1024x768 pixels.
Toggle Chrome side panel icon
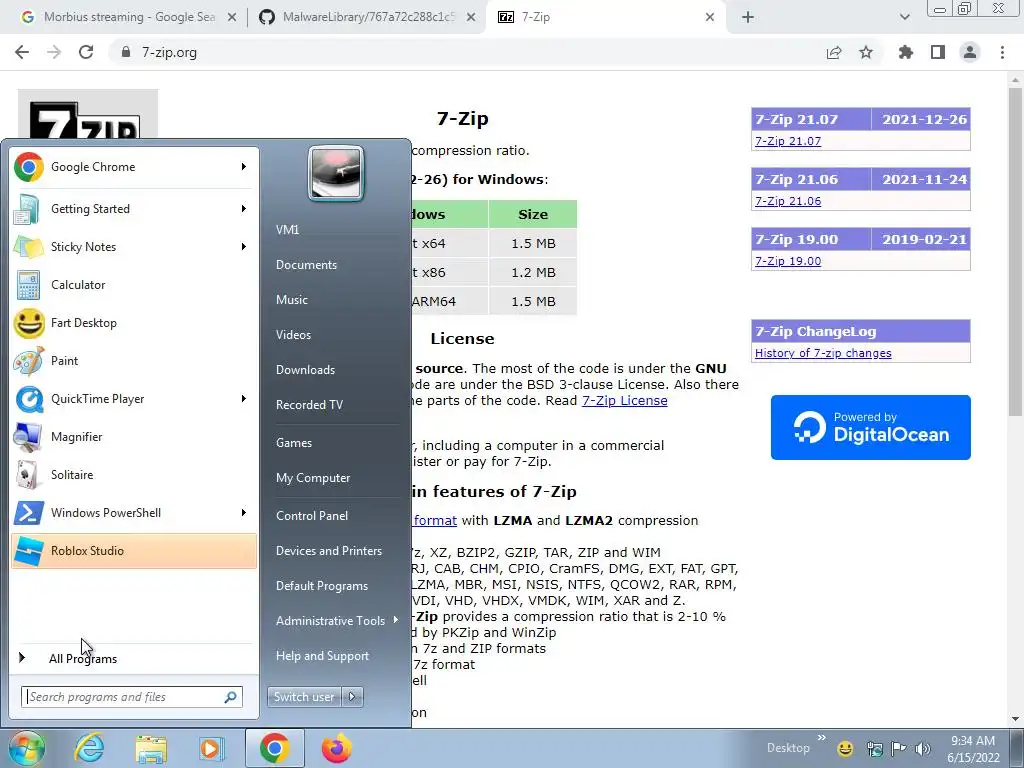938,53
